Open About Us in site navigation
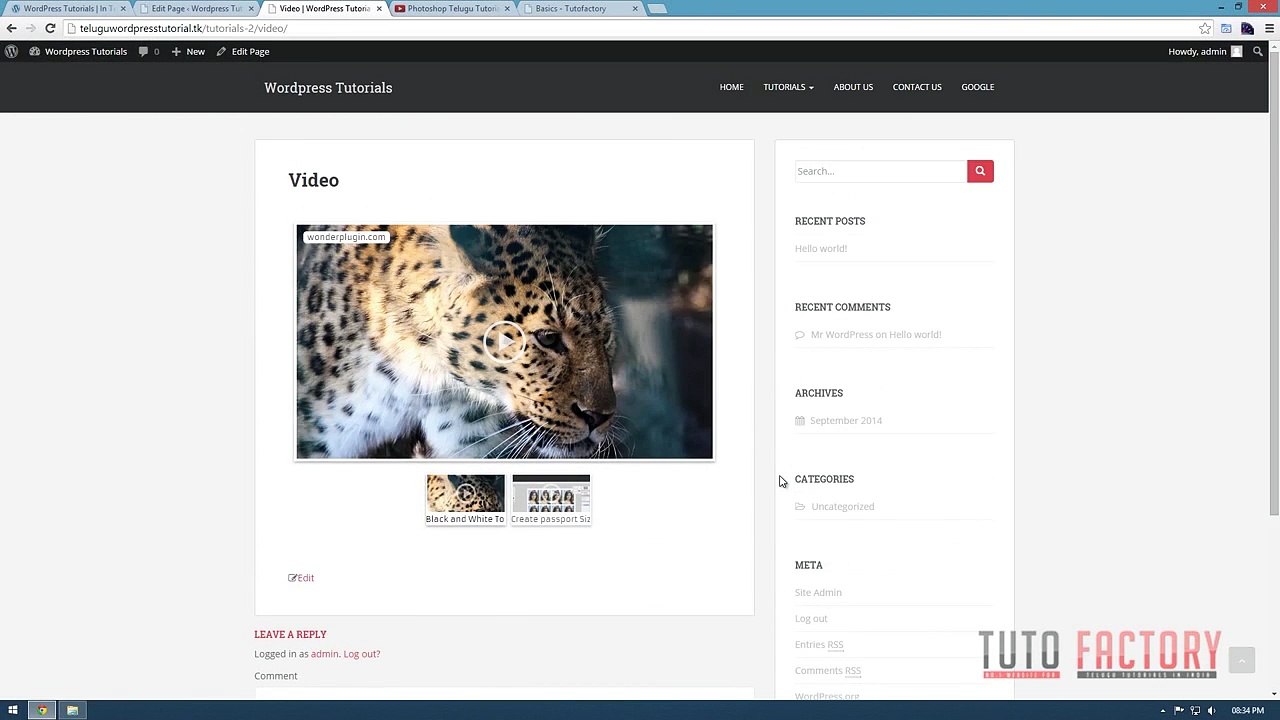 pyautogui.click(x=853, y=87)
